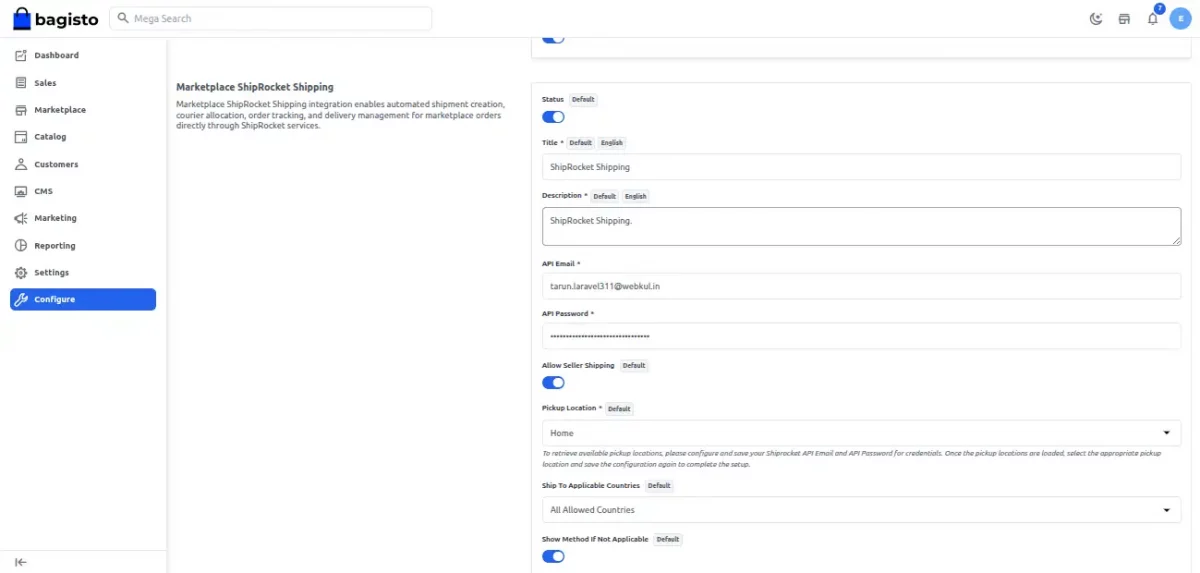Toggle Show Method If Not Applicable
Viewport: 1200px width, 573px height.
[x=553, y=556]
